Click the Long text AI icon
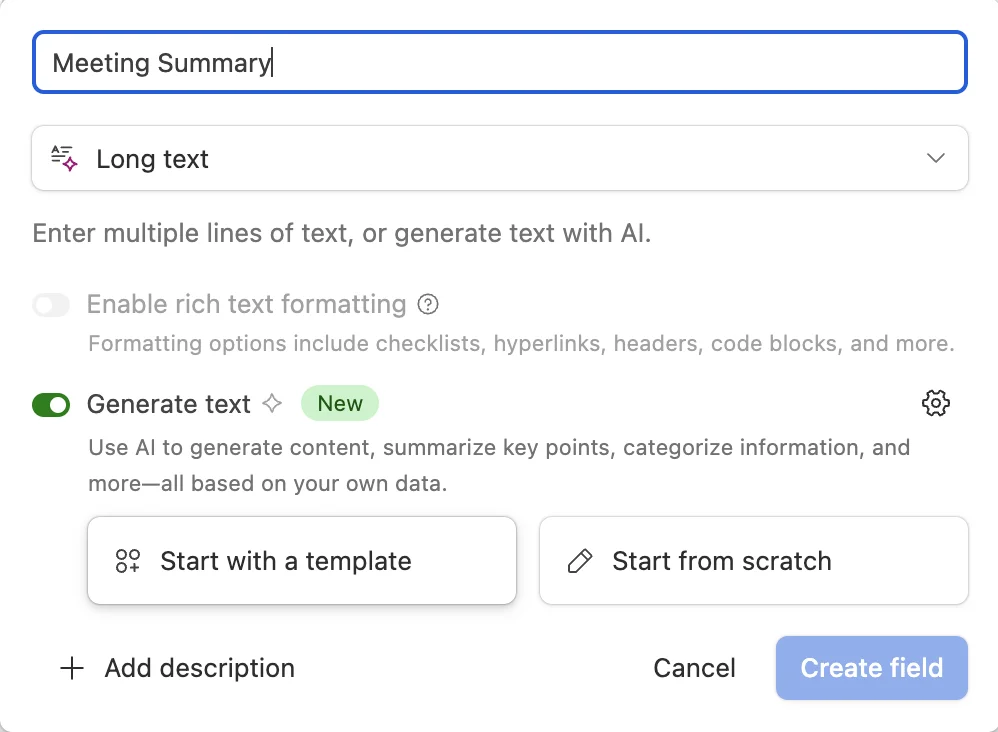The height and width of the screenshot is (732, 998). coord(64,158)
